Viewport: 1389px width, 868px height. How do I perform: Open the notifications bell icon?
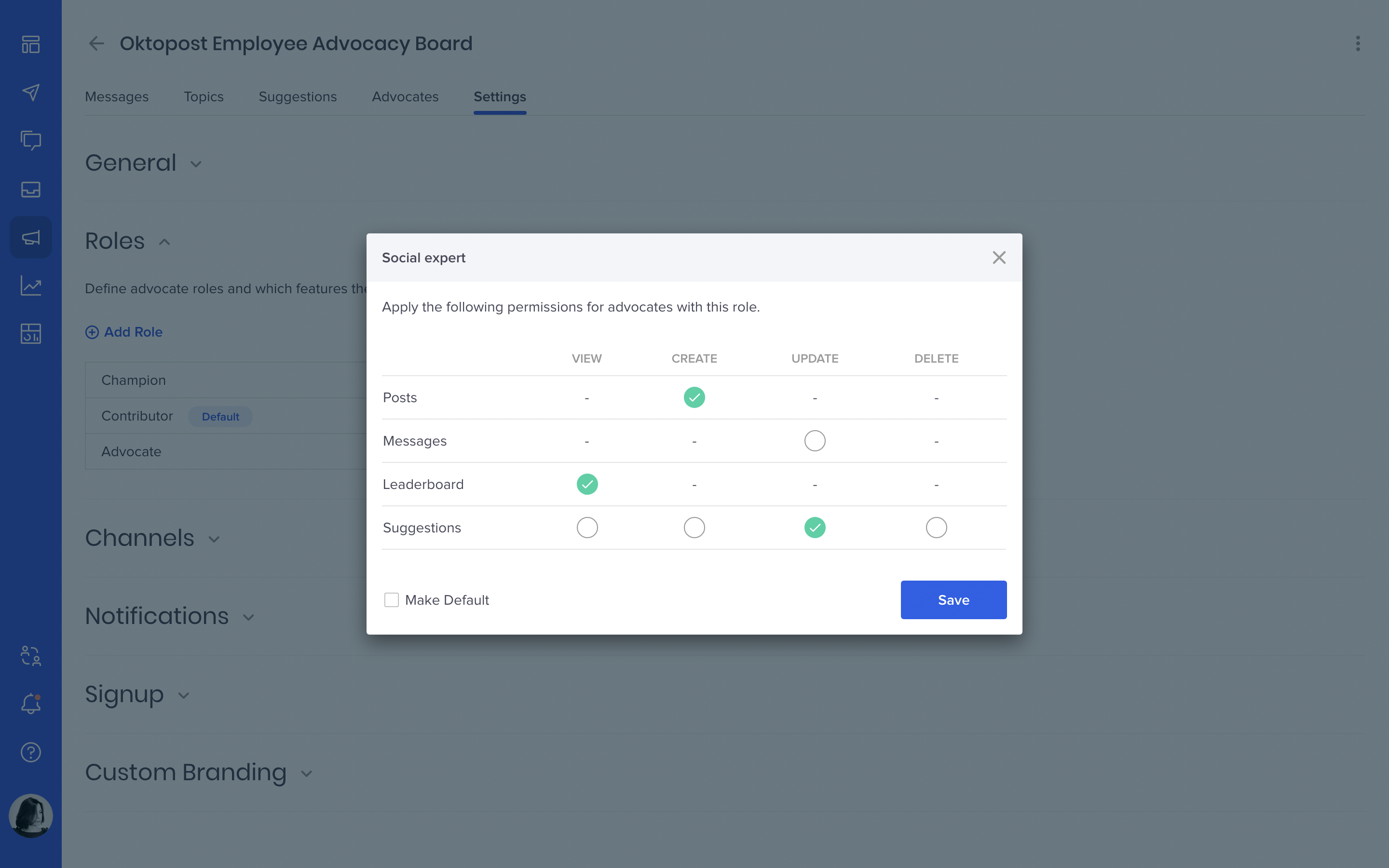pyautogui.click(x=30, y=704)
